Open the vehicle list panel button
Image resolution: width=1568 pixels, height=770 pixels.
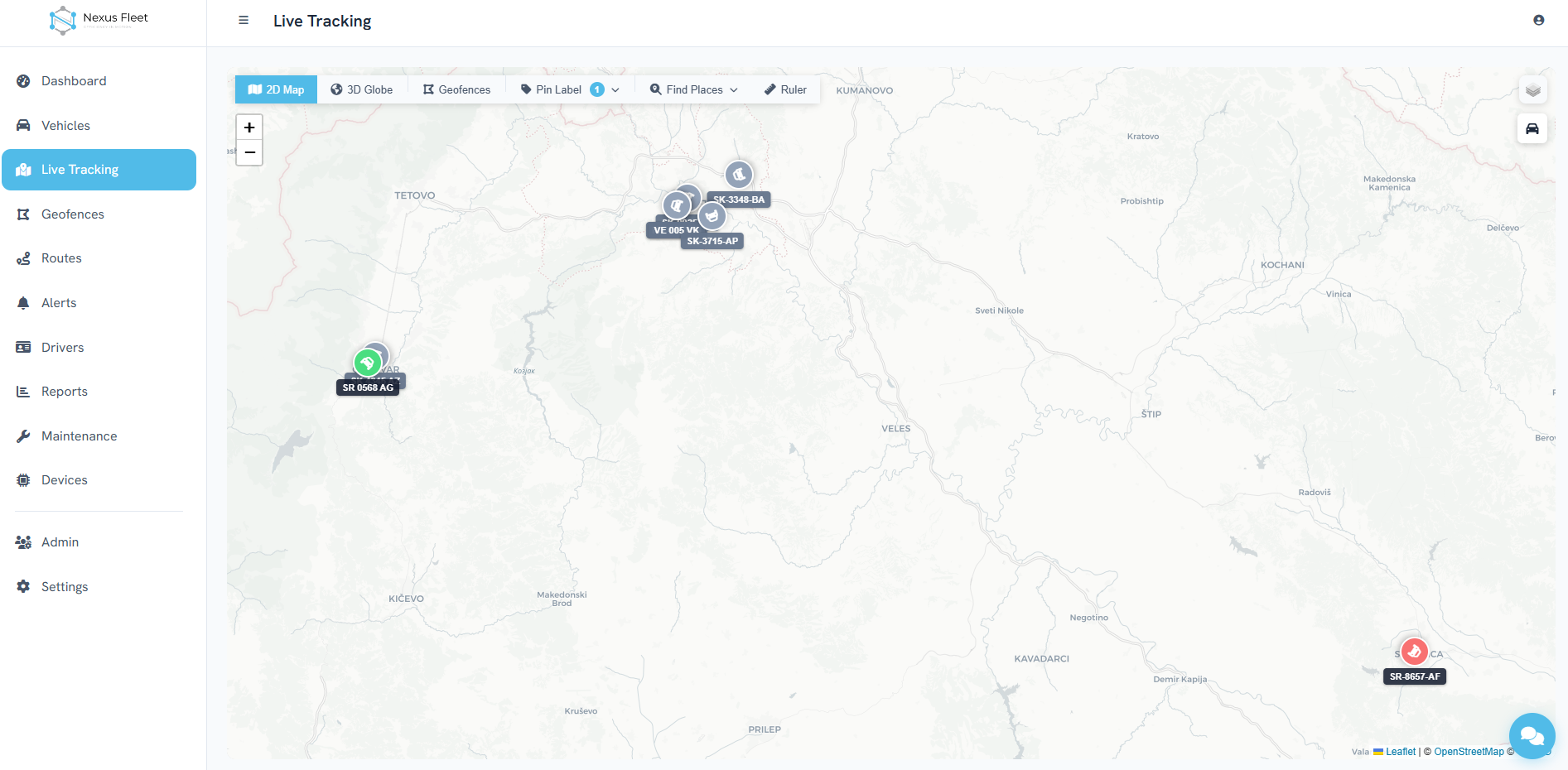coord(1532,128)
